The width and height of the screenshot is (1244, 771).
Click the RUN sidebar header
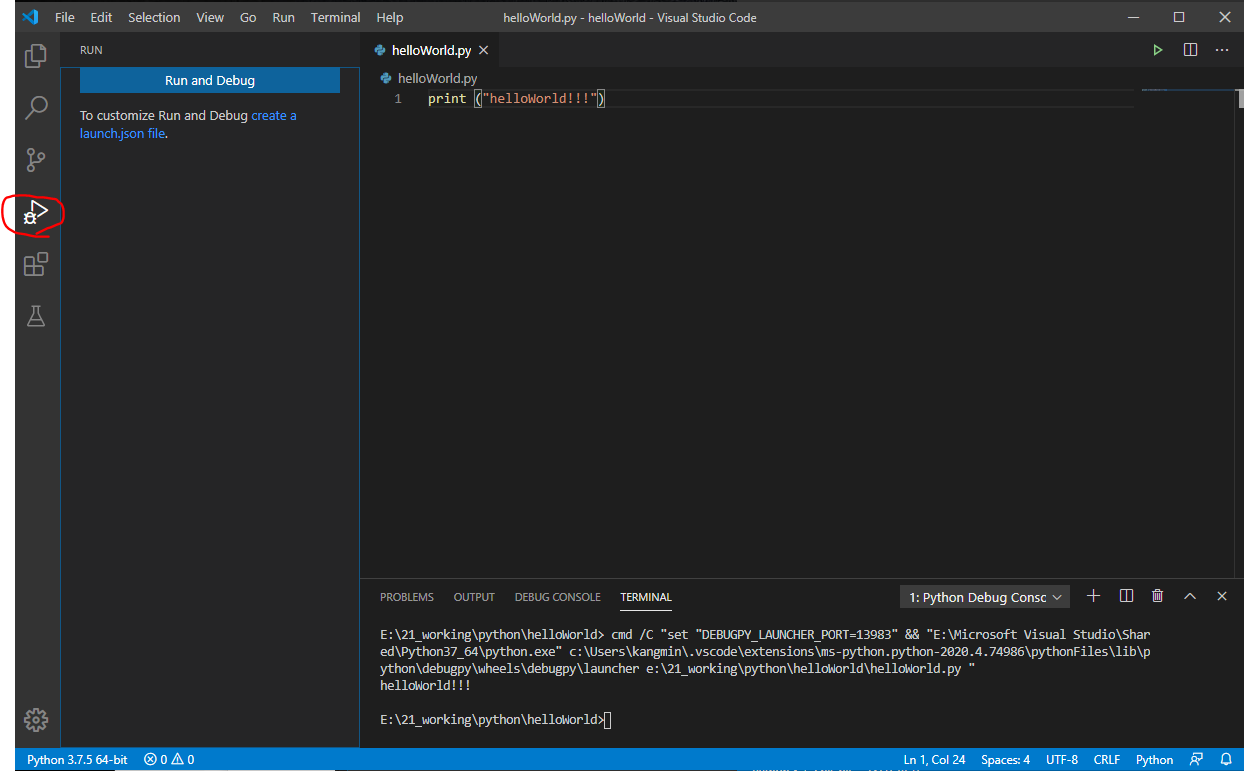point(91,50)
